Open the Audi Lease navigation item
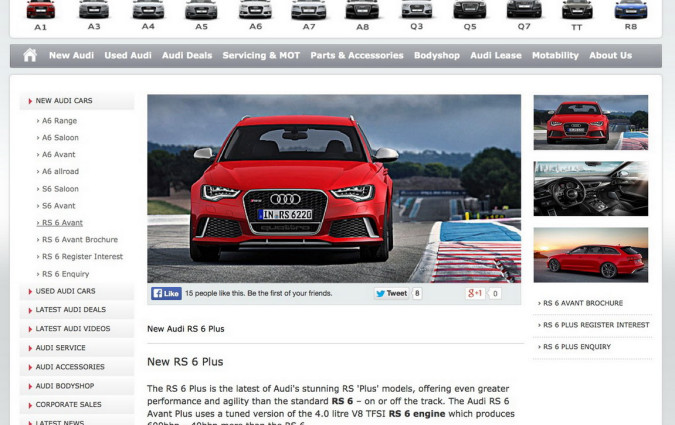The width and height of the screenshot is (675, 425). click(496, 56)
